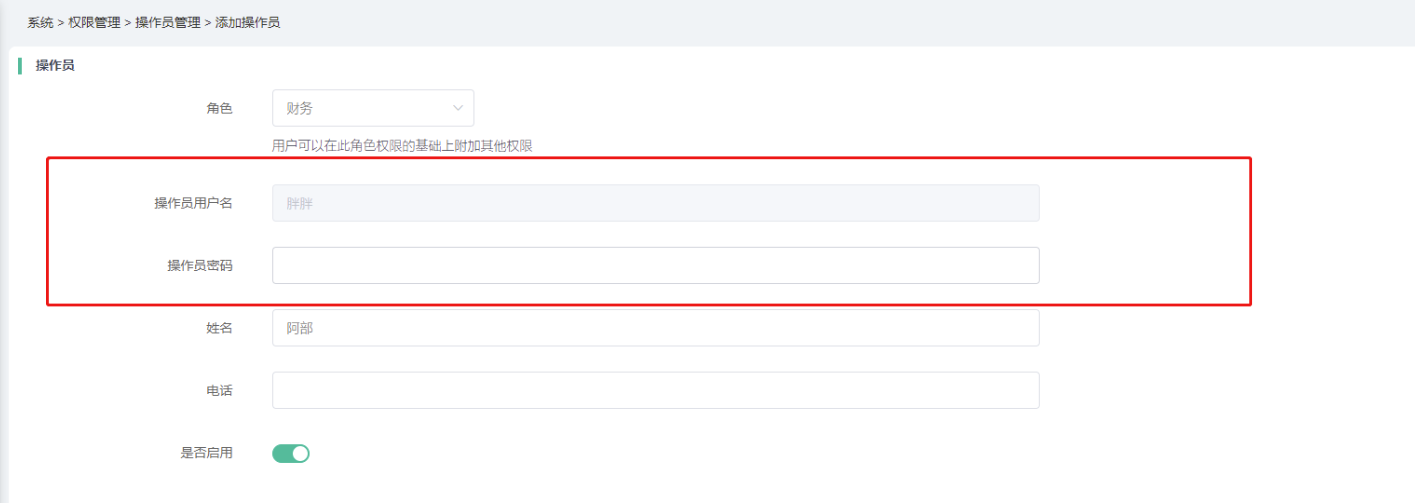Click the 角色 field label
This screenshot has width=1415, height=503.
219,108
